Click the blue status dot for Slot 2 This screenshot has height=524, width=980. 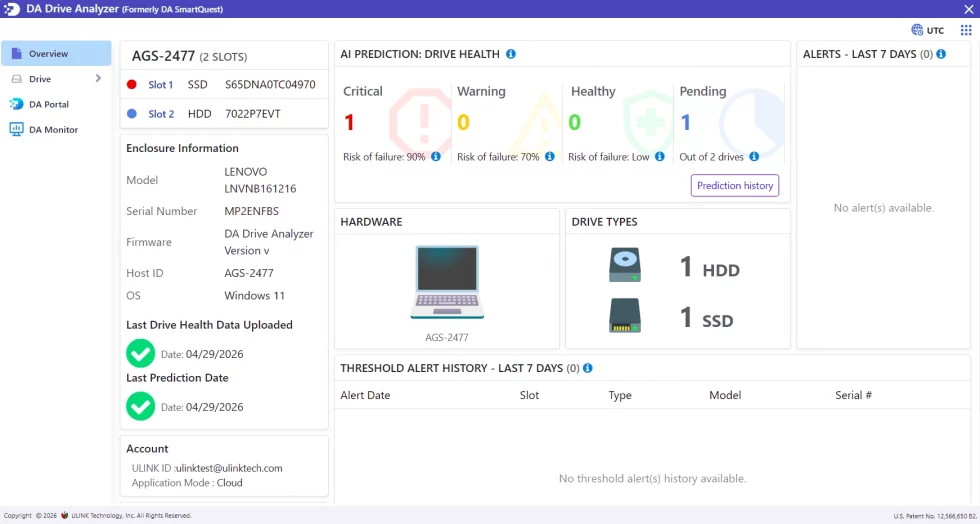tap(132, 114)
